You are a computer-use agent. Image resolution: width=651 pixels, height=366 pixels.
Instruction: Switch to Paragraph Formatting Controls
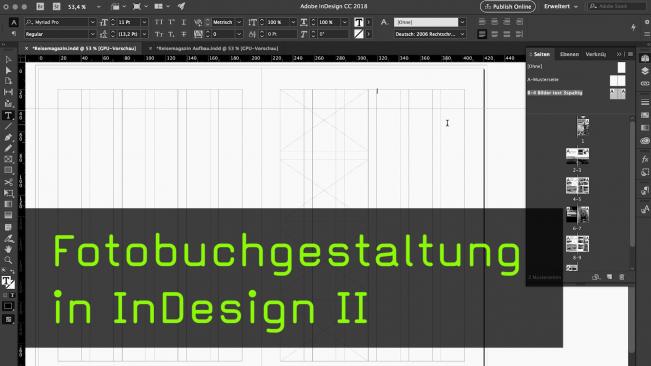tap(13, 34)
